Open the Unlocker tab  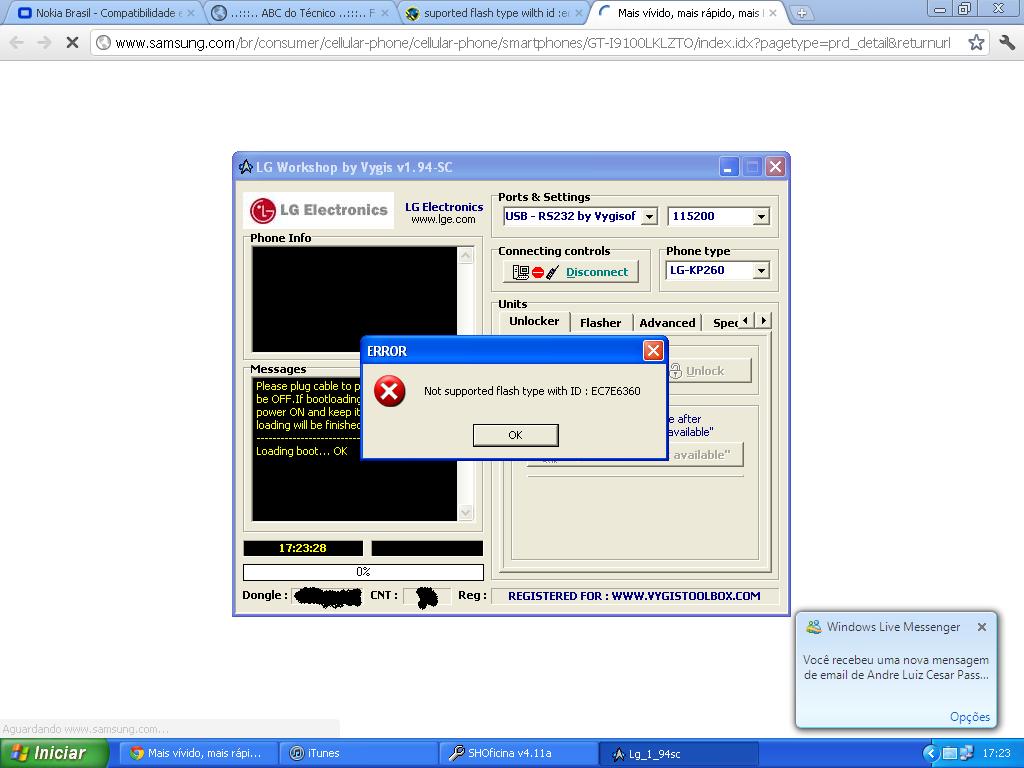[x=534, y=321]
